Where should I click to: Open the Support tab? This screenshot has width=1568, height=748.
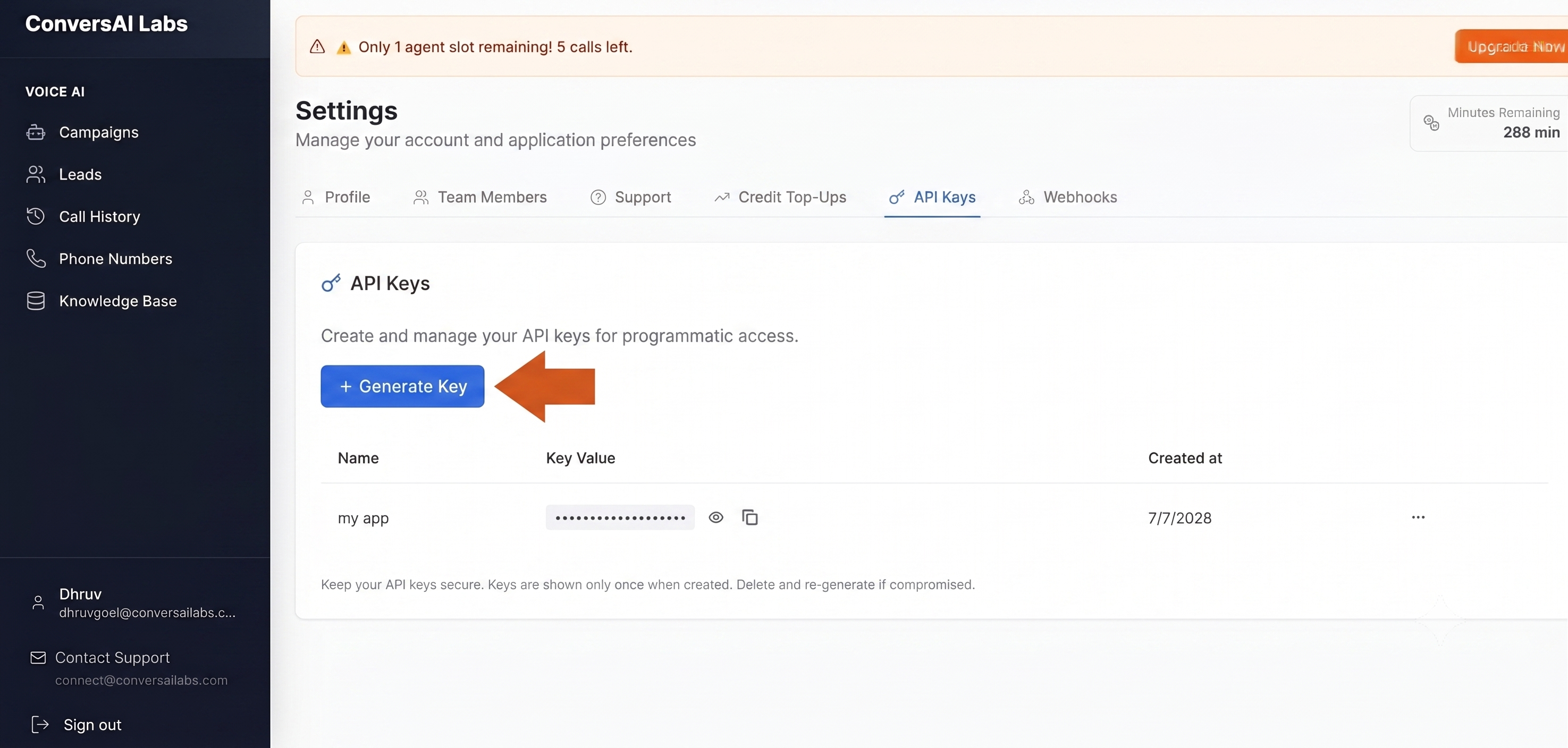pos(630,197)
